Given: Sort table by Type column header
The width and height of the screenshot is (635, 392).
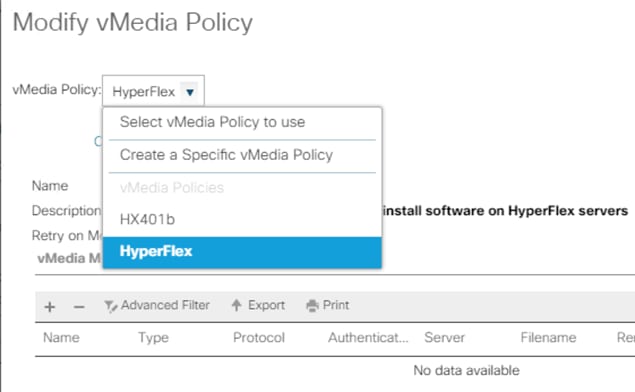Looking at the screenshot, I should [153, 338].
